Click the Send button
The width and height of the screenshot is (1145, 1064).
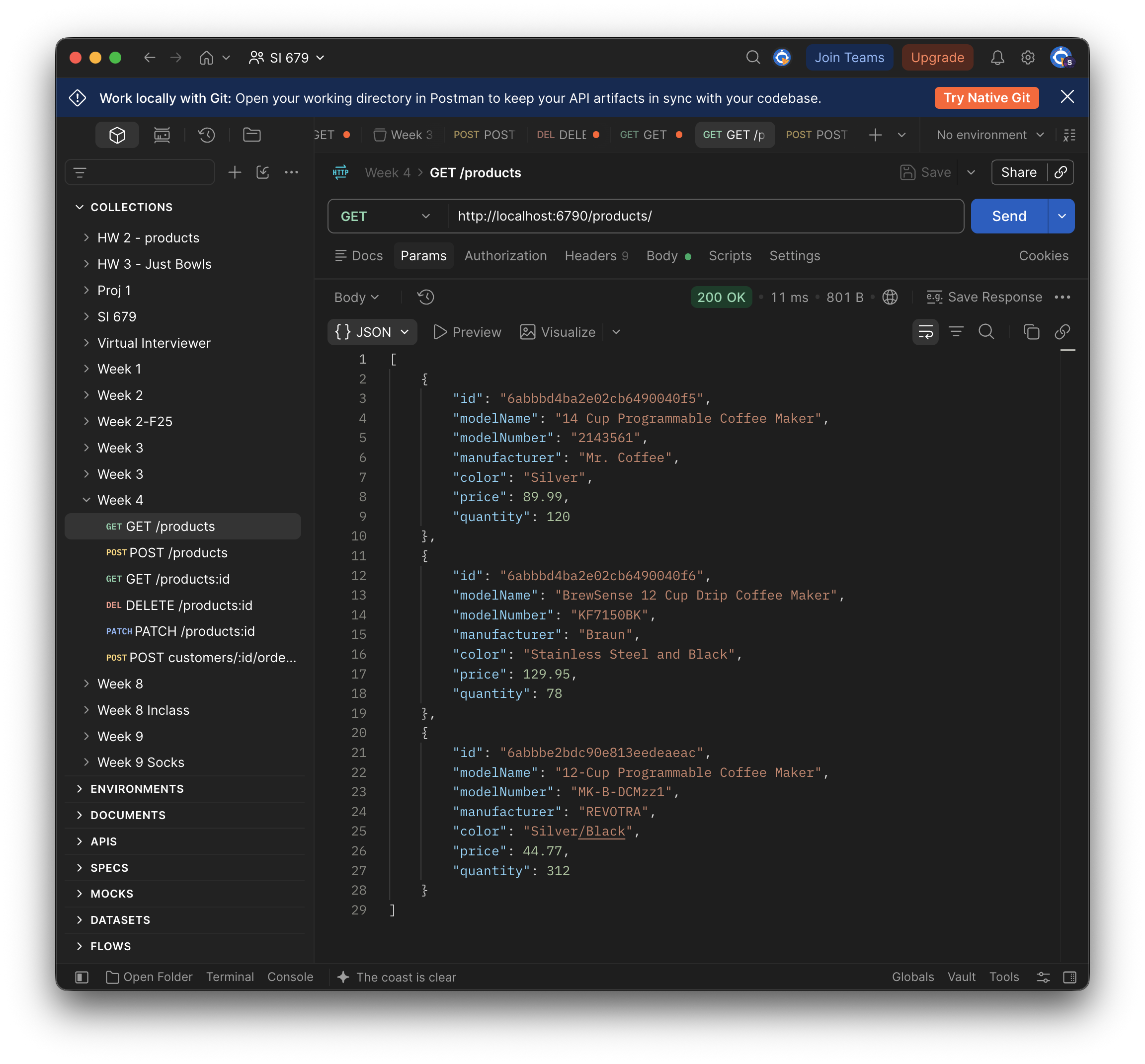pos(1009,217)
